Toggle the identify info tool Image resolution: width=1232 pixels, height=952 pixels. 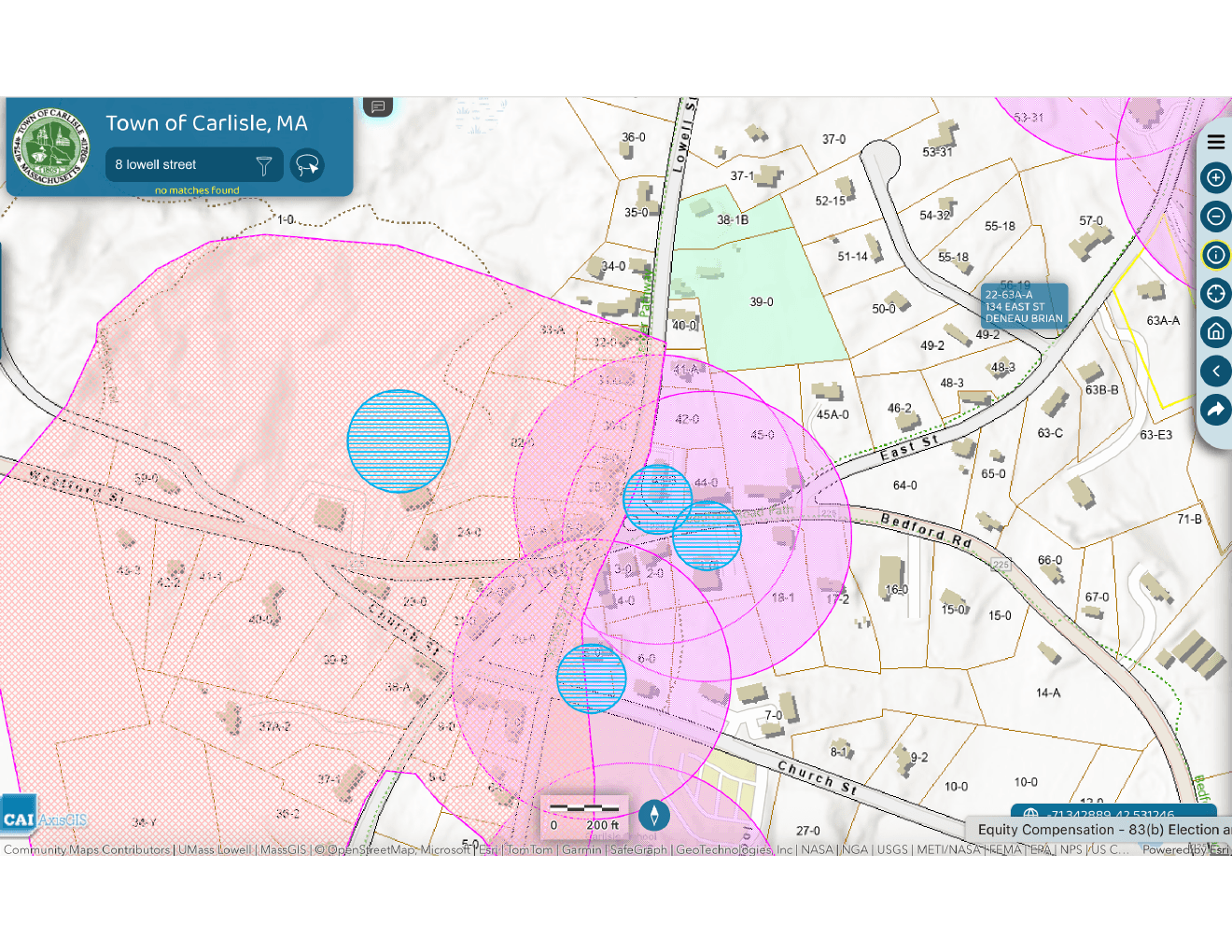pyautogui.click(x=1215, y=255)
